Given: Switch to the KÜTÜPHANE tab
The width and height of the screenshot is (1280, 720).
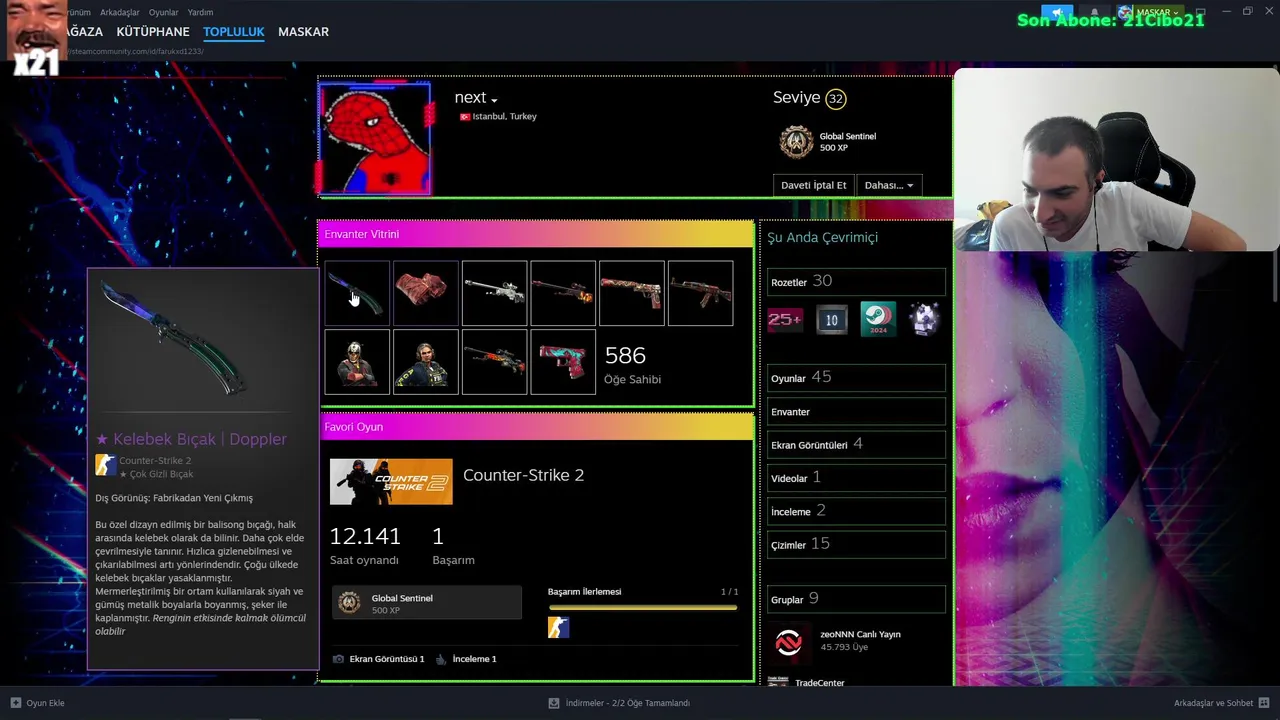Looking at the screenshot, I should [x=153, y=32].
